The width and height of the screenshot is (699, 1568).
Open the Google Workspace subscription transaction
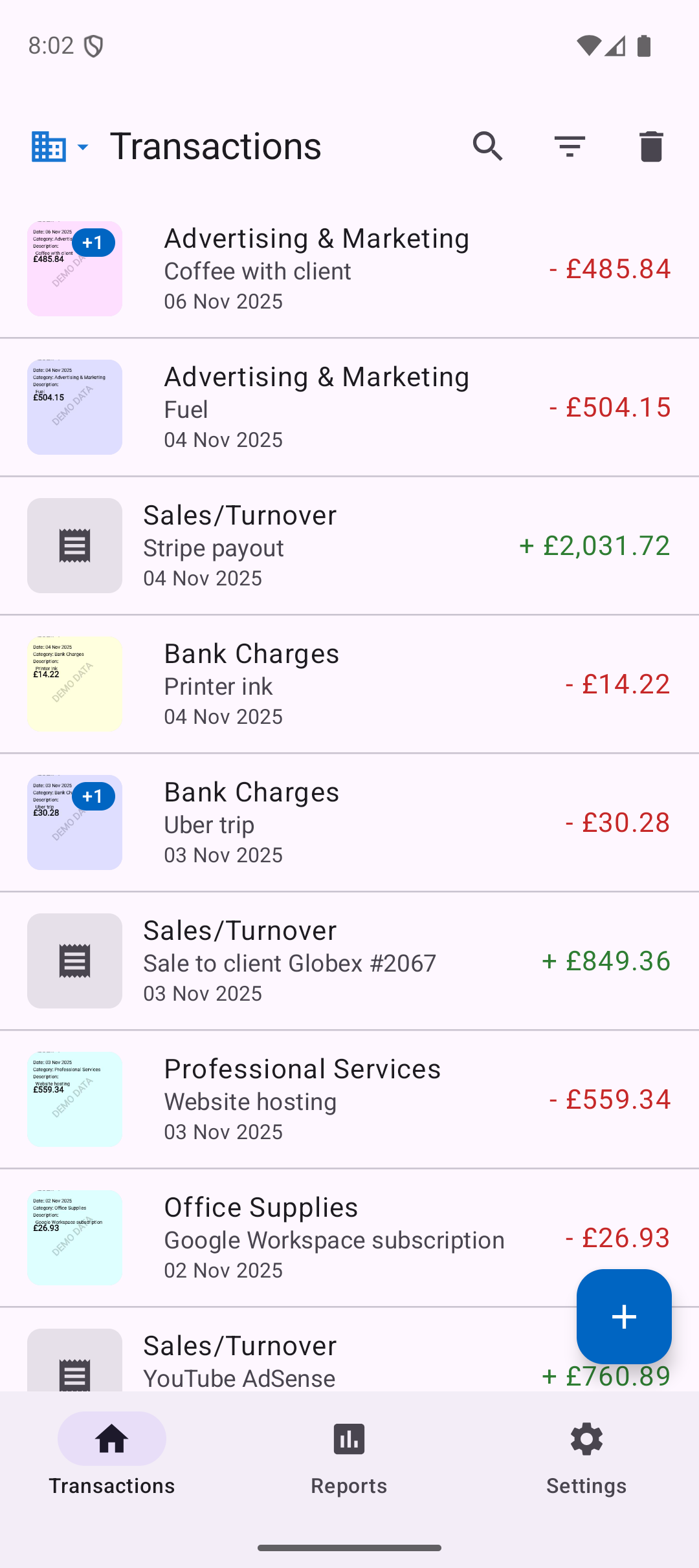[x=334, y=1238]
